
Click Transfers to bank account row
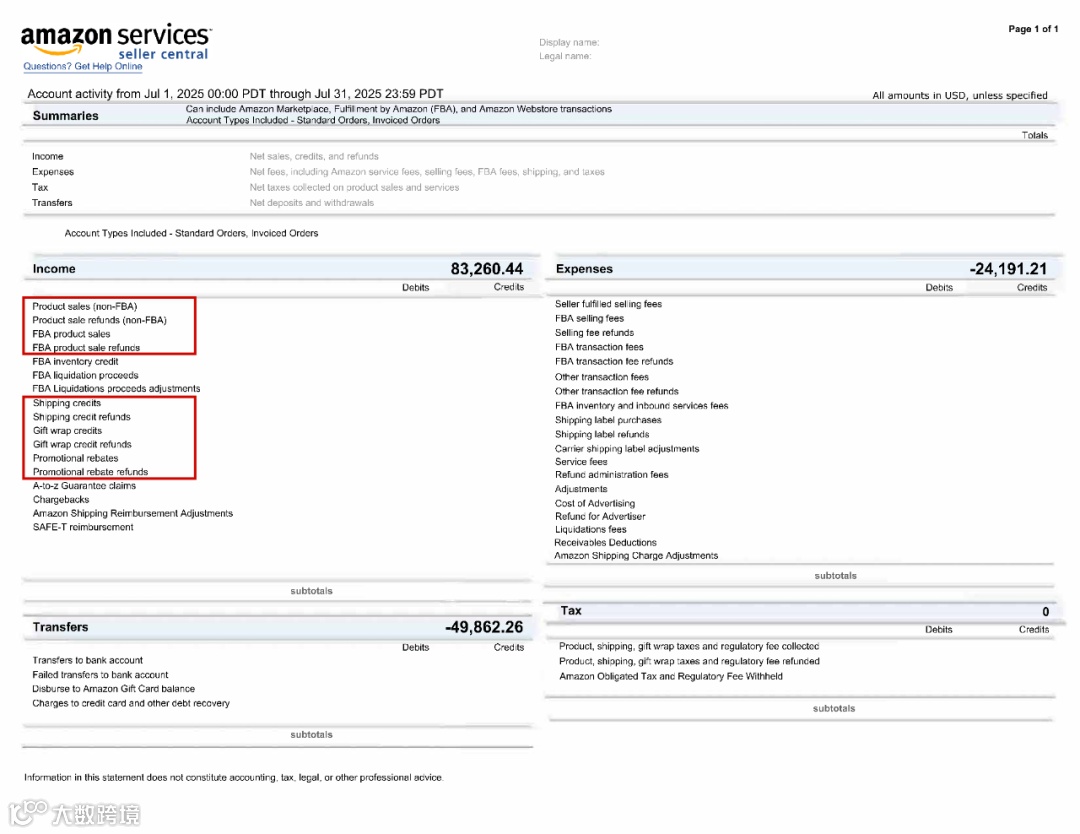tap(87, 660)
